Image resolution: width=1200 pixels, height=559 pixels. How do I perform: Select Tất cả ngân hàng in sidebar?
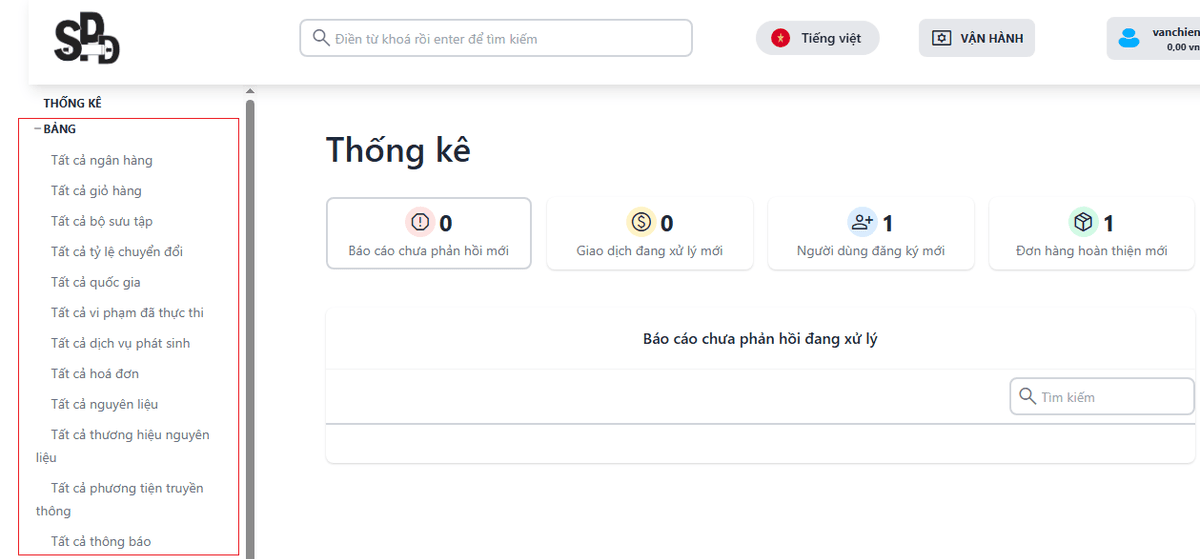click(x=102, y=160)
